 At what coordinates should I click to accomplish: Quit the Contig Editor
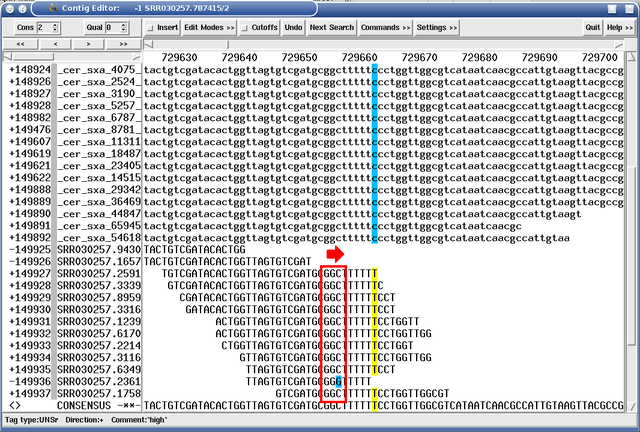(592, 28)
